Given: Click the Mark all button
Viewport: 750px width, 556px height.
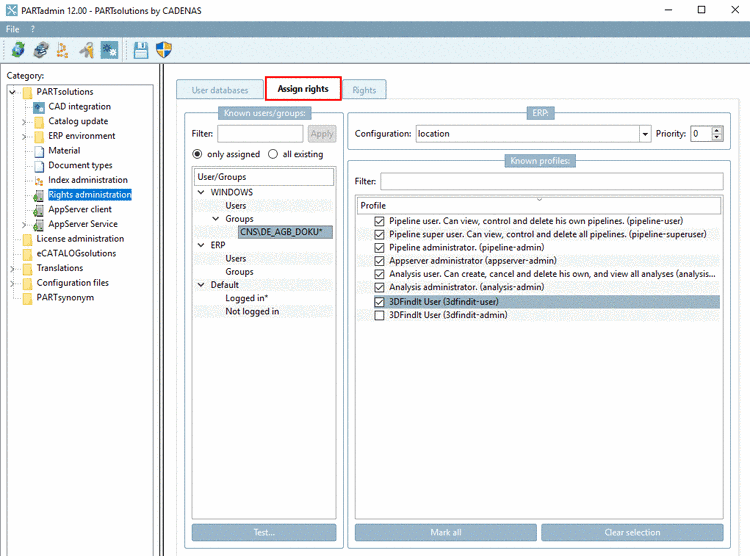Looking at the screenshot, I should (x=446, y=533).
